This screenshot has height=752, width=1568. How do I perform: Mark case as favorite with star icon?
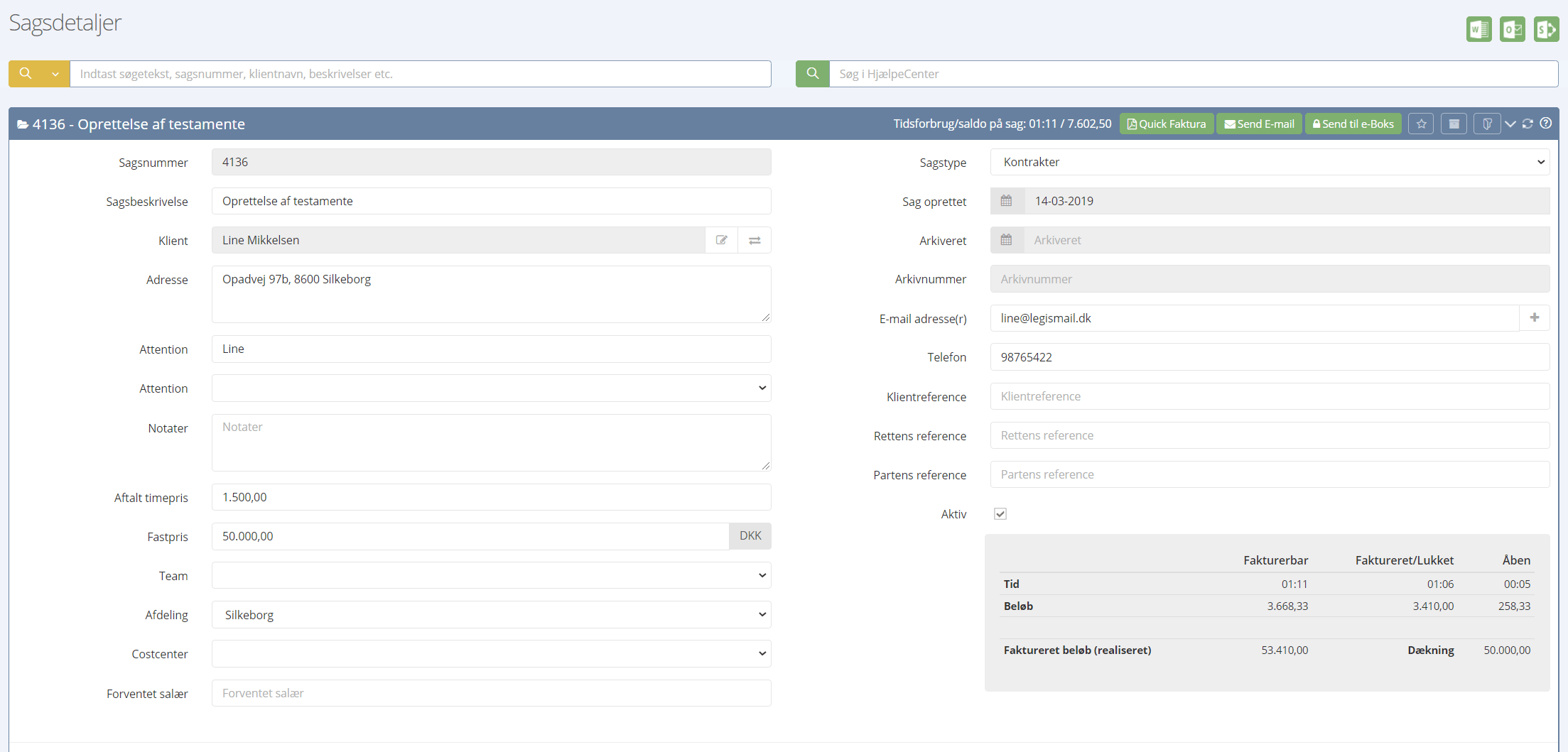click(1421, 124)
